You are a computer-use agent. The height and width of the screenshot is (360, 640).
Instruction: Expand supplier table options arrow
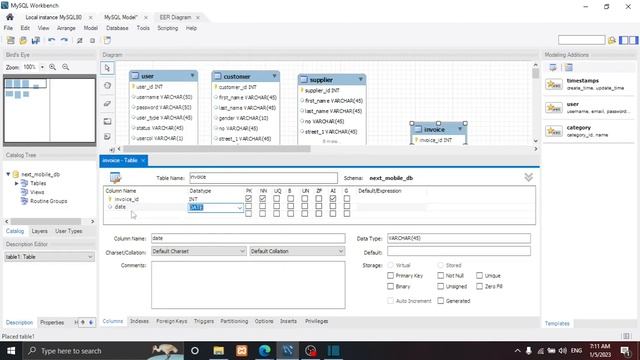tap(361, 79)
